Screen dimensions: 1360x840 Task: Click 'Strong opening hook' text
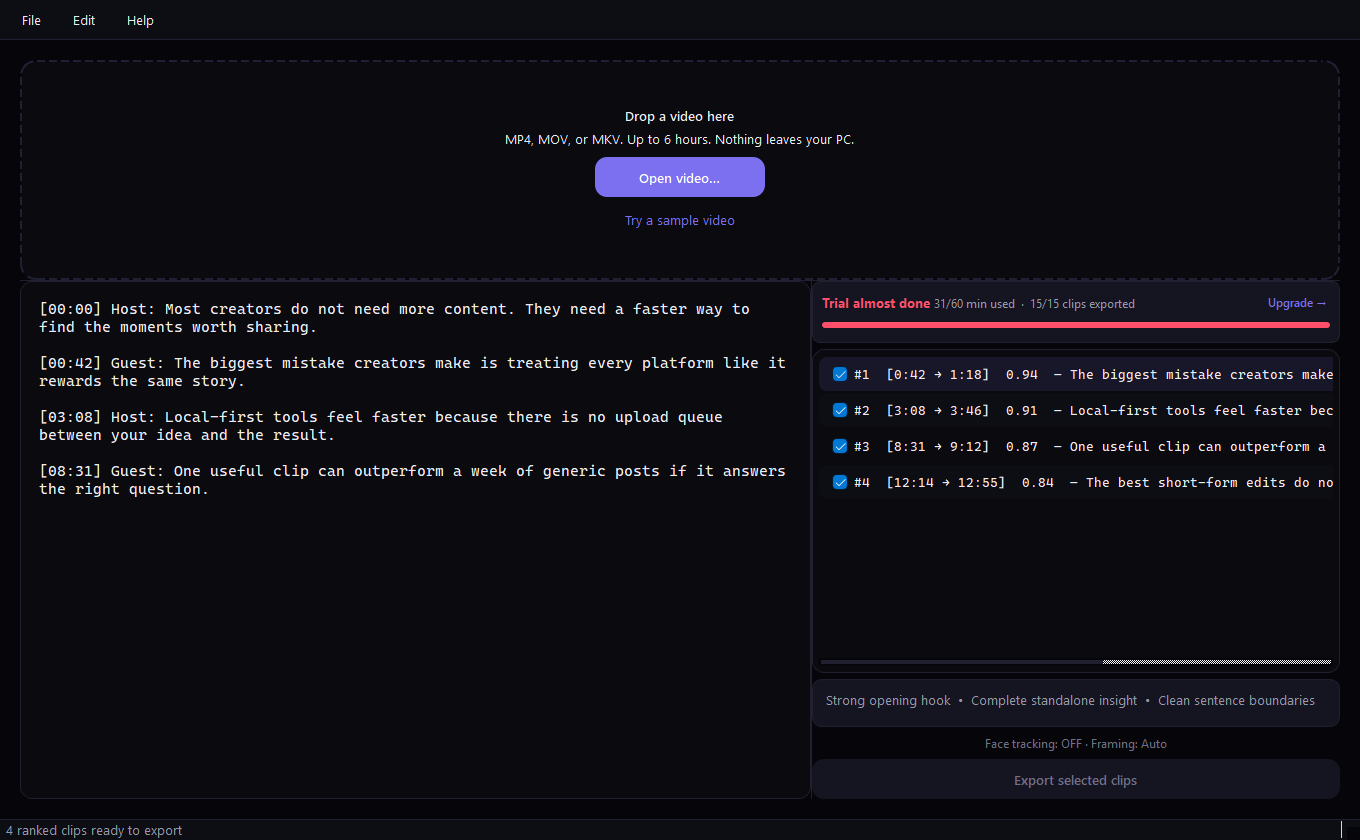(888, 701)
